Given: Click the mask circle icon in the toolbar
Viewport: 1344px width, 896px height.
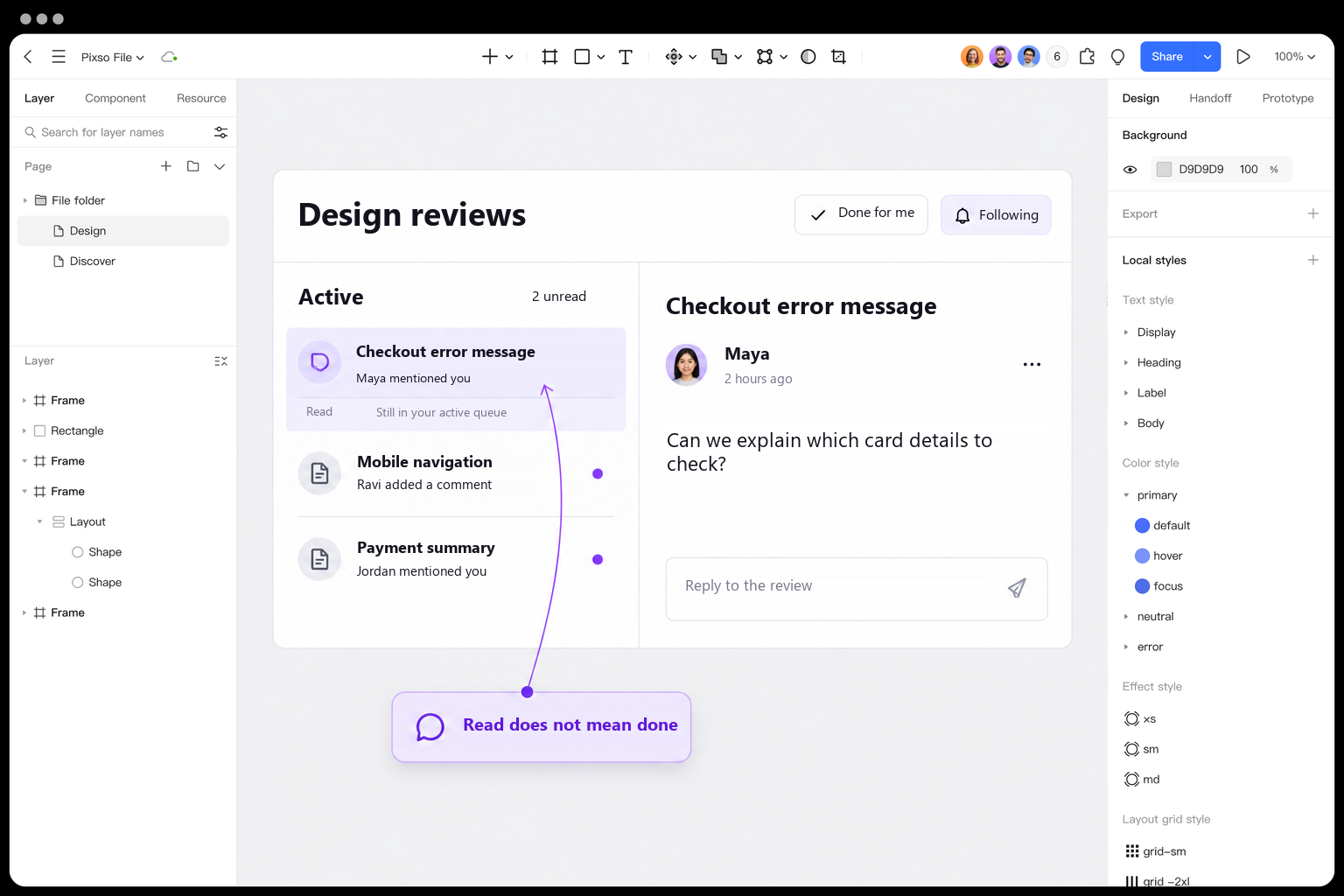Looking at the screenshot, I should 808,57.
